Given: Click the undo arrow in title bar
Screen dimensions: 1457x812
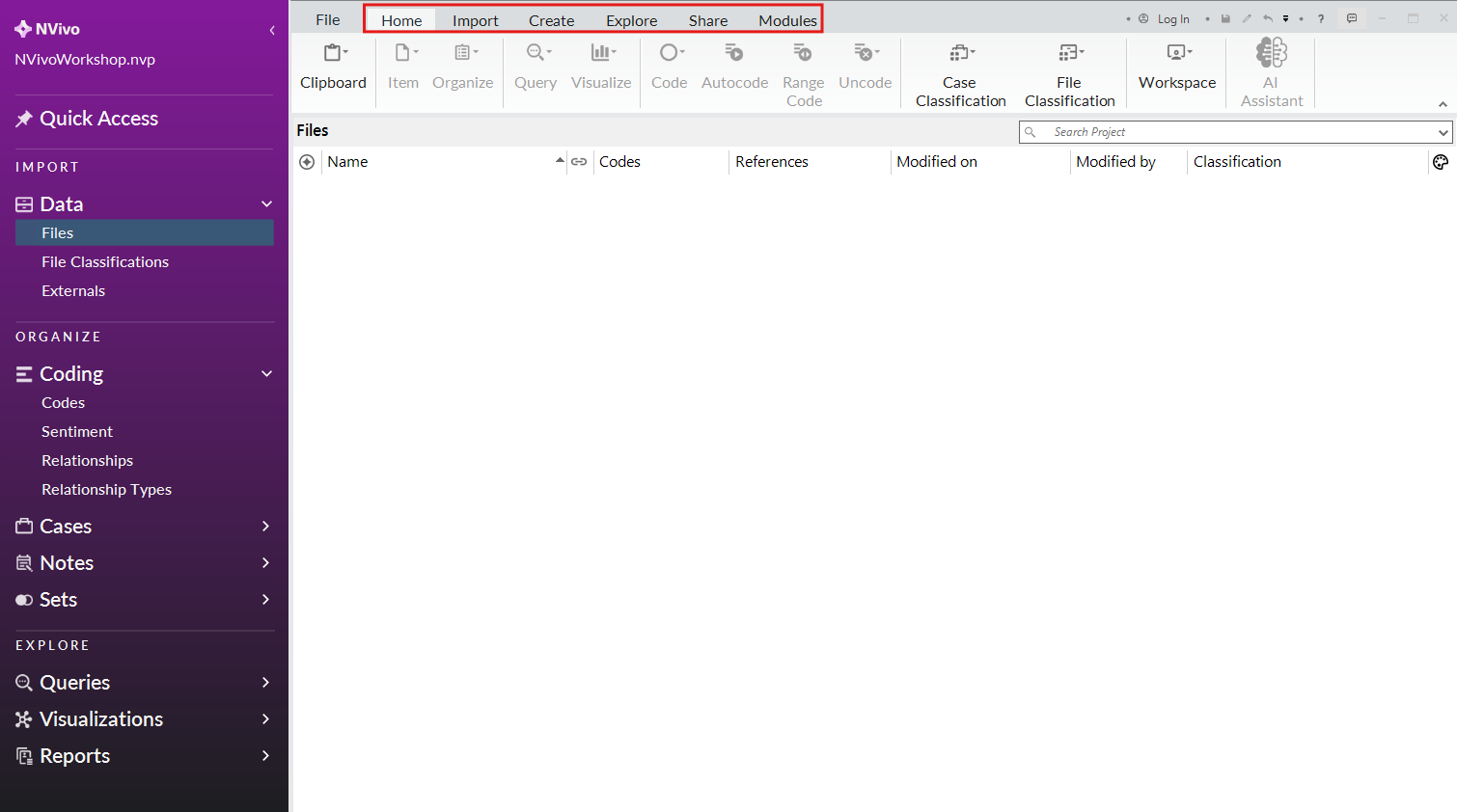Looking at the screenshot, I should pyautogui.click(x=1268, y=18).
